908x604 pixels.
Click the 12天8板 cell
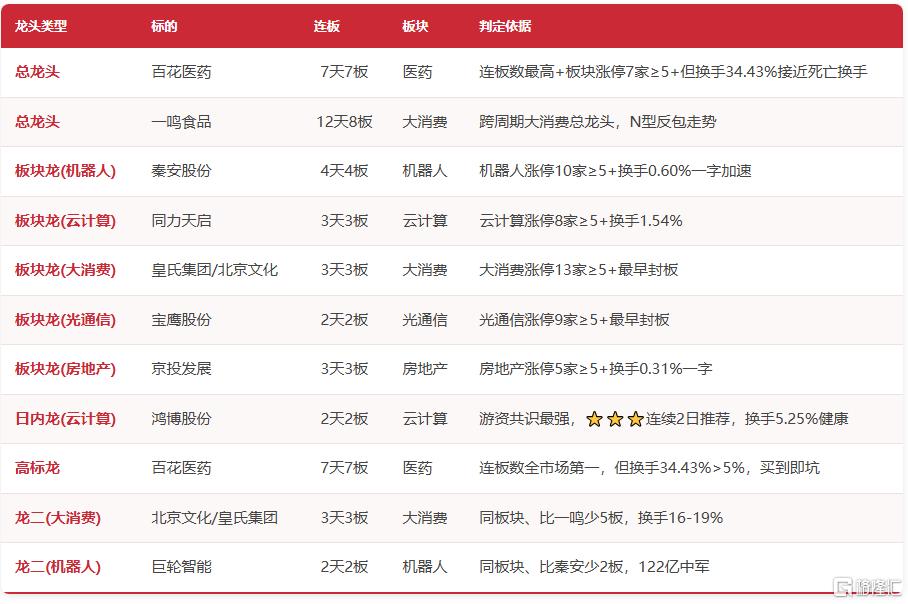tap(345, 122)
